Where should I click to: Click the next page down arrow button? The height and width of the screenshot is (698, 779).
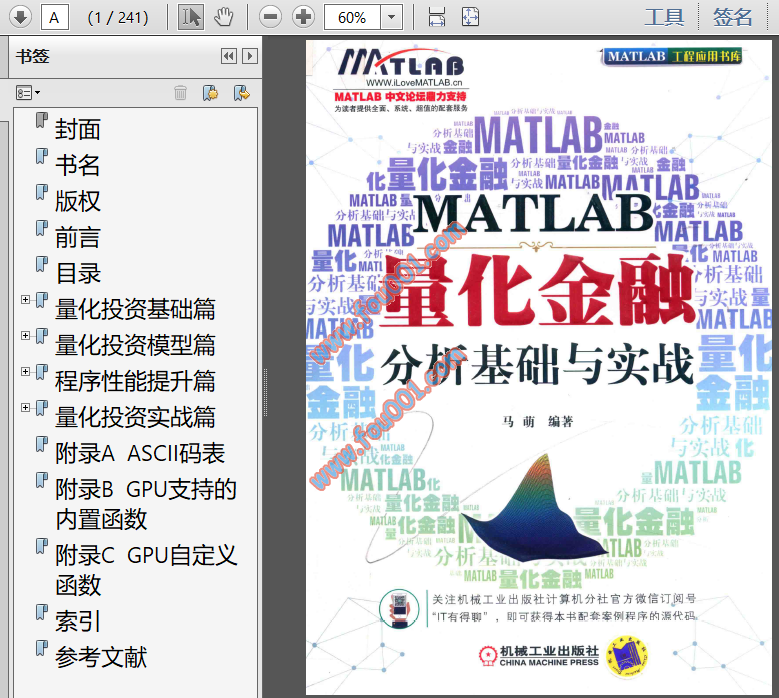[20, 17]
